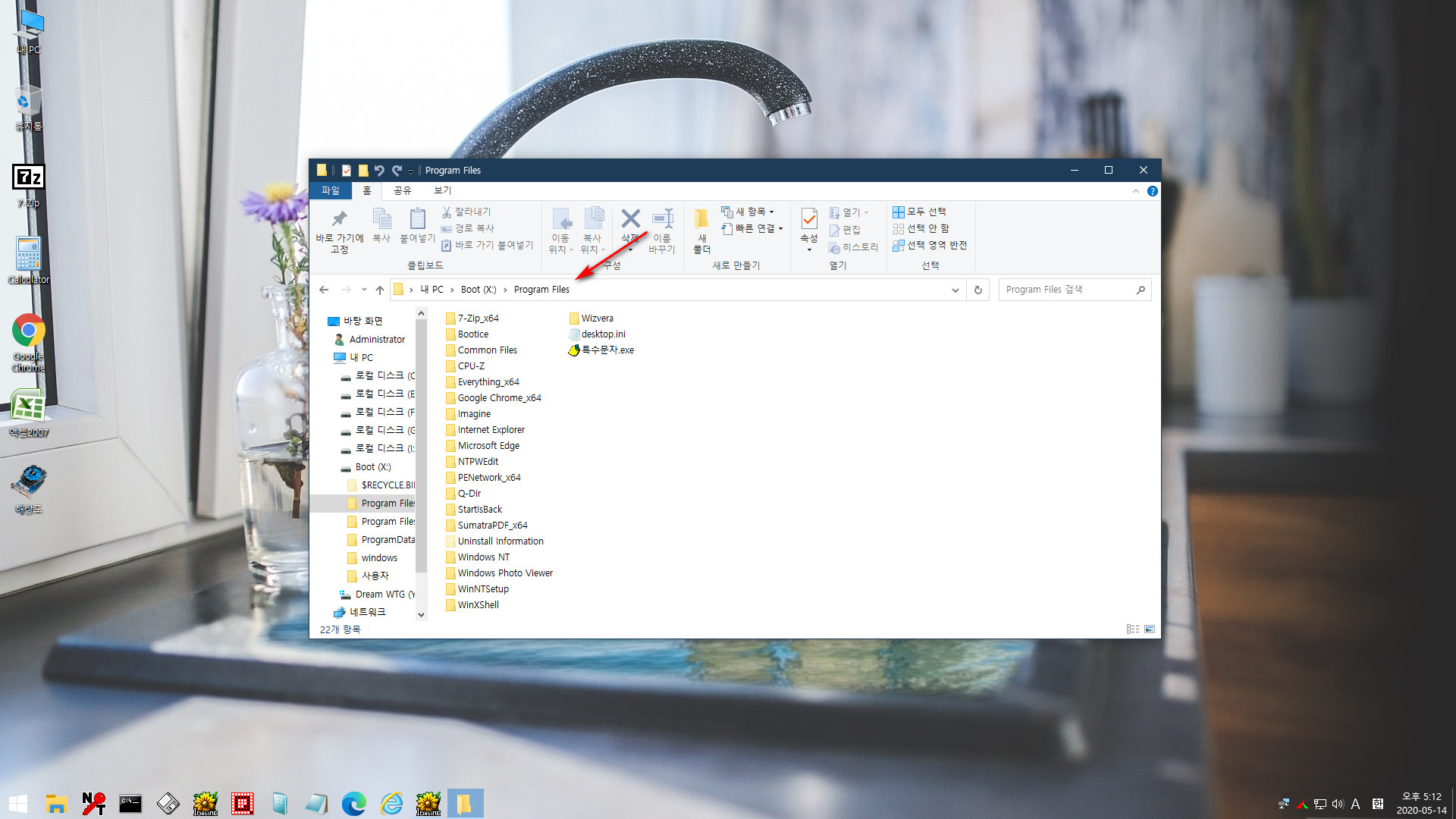Click the New folder icon

(701, 219)
